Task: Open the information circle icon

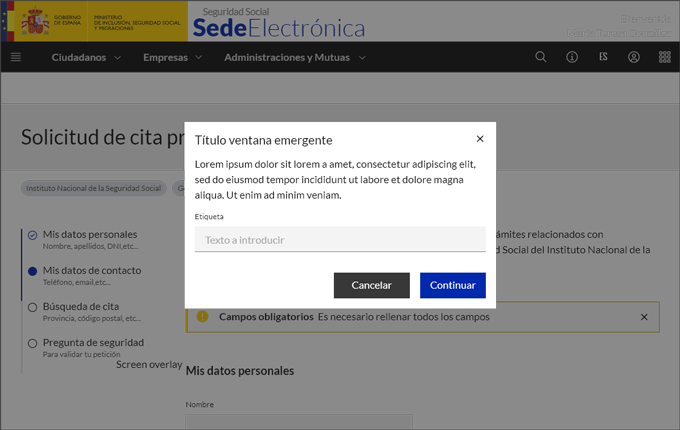Action: pyautogui.click(x=572, y=57)
